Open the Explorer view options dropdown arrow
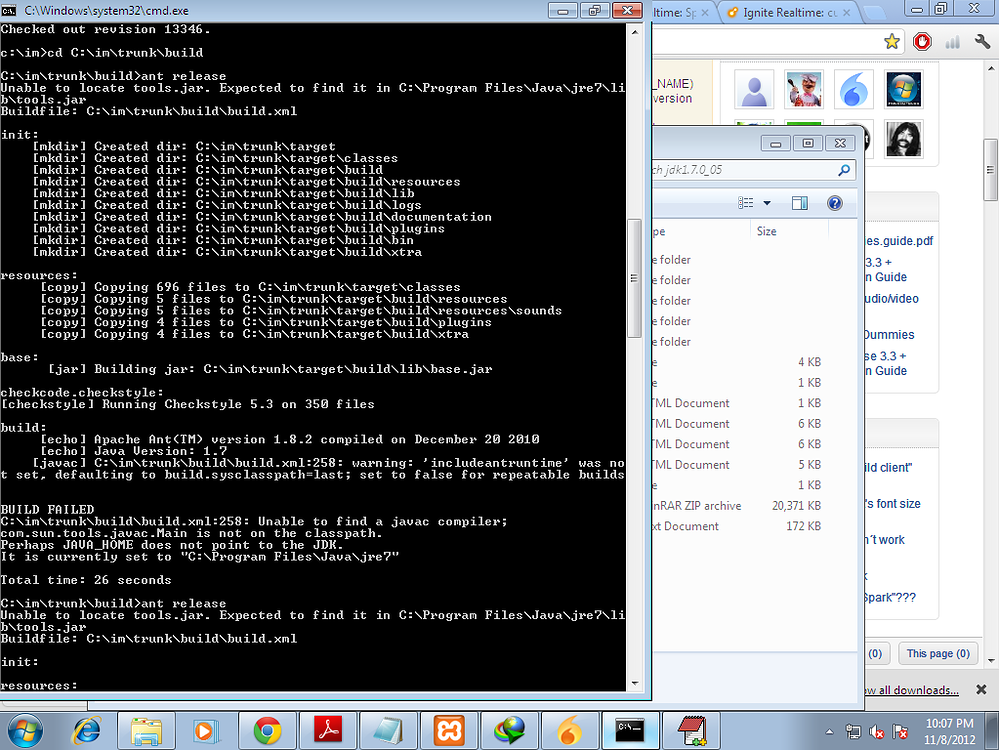This screenshot has height=750, width=999. click(767, 203)
